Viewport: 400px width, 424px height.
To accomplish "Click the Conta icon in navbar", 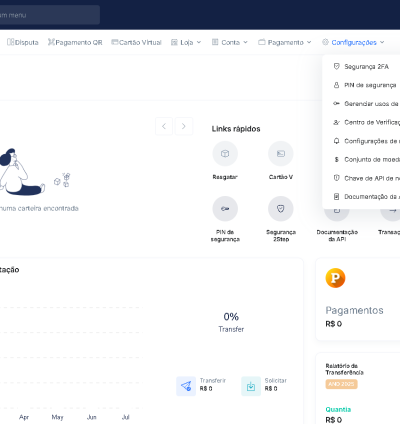I will (215, 42).
